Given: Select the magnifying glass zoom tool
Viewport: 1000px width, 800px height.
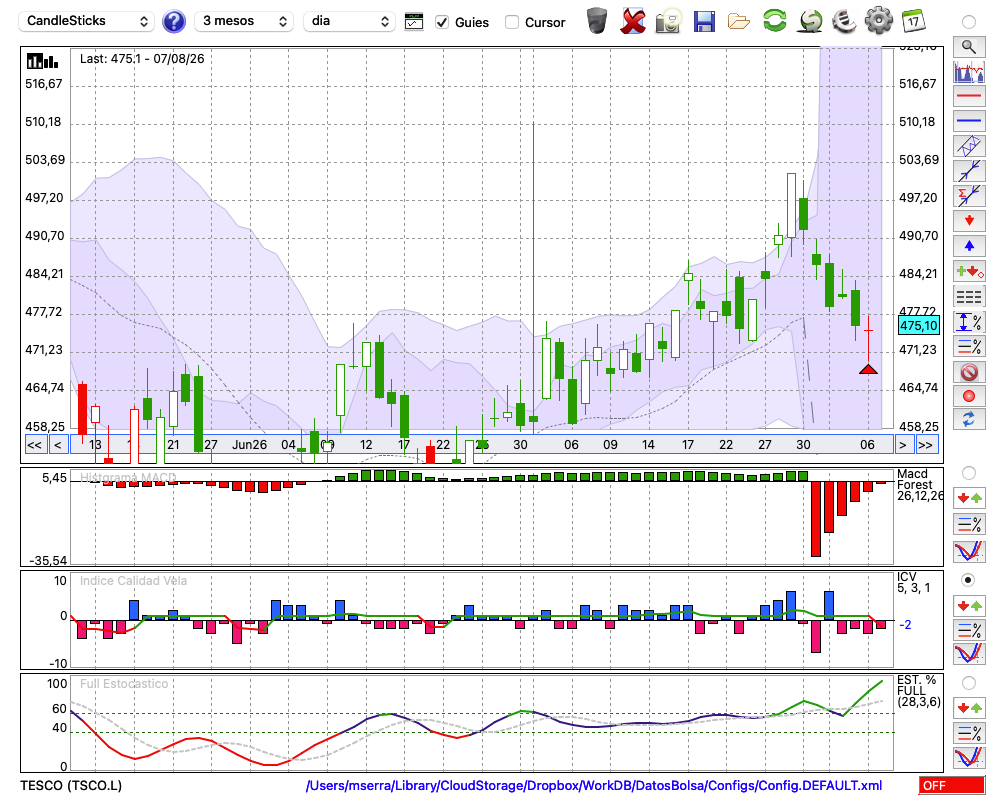Looking at the screenshot, I should pos(969,47).
